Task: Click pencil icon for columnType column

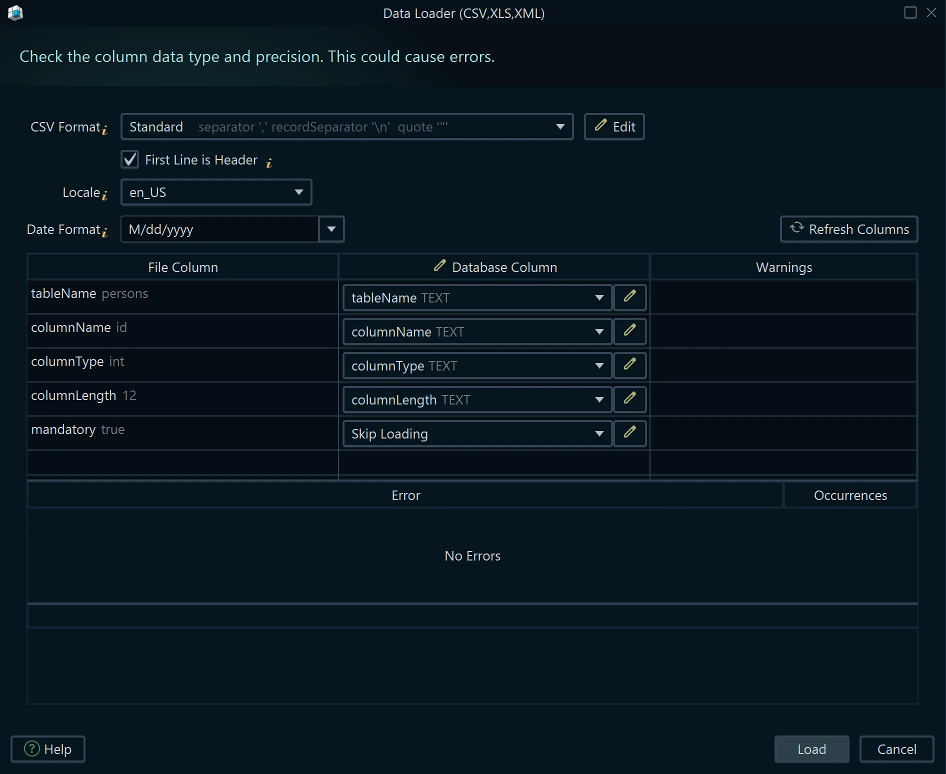Action: 630,366
